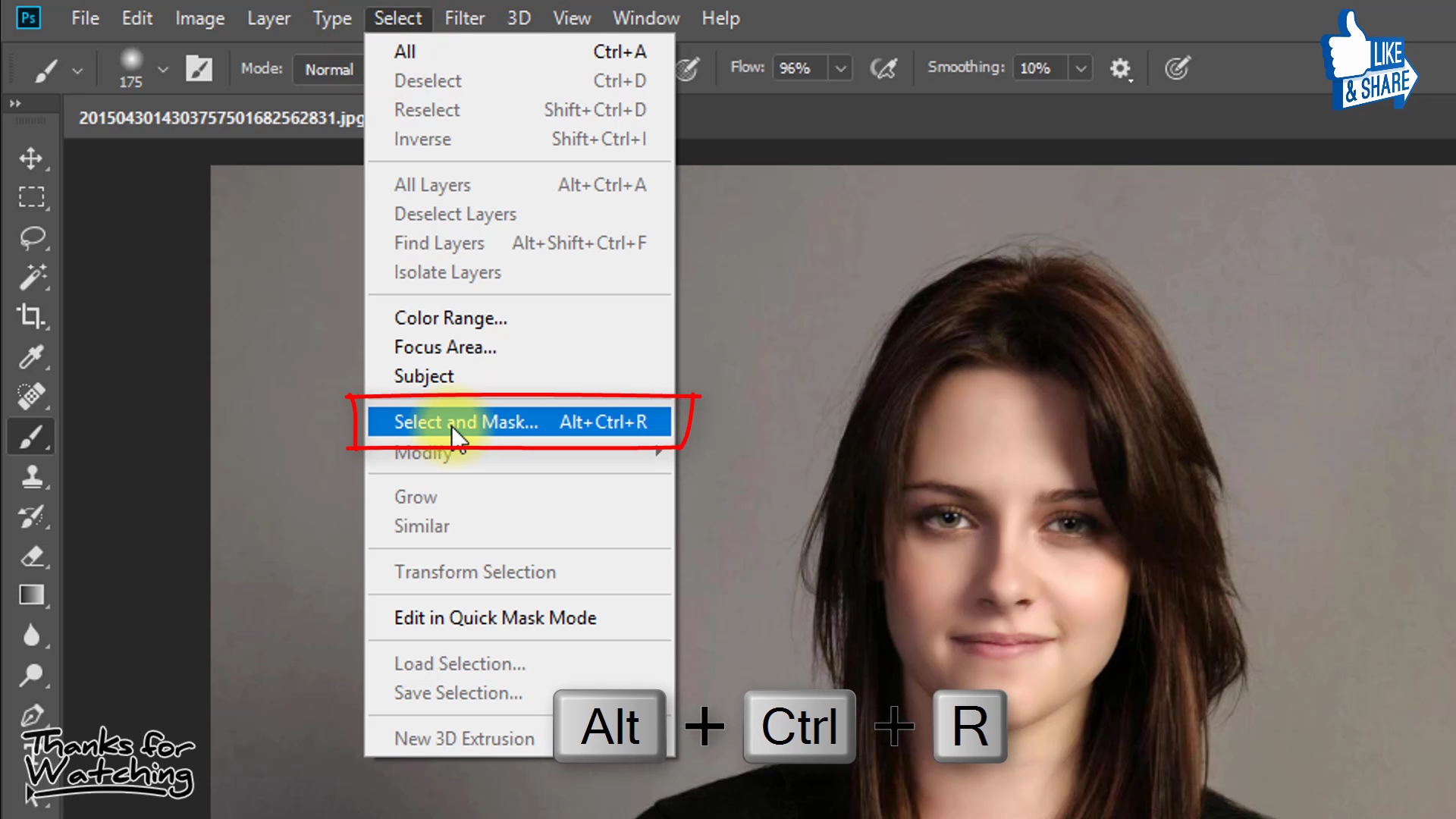The image size is (1456, 819).
Task: Open the Smoothing percentage dropdown
Action: click(x=1081, y=67)
